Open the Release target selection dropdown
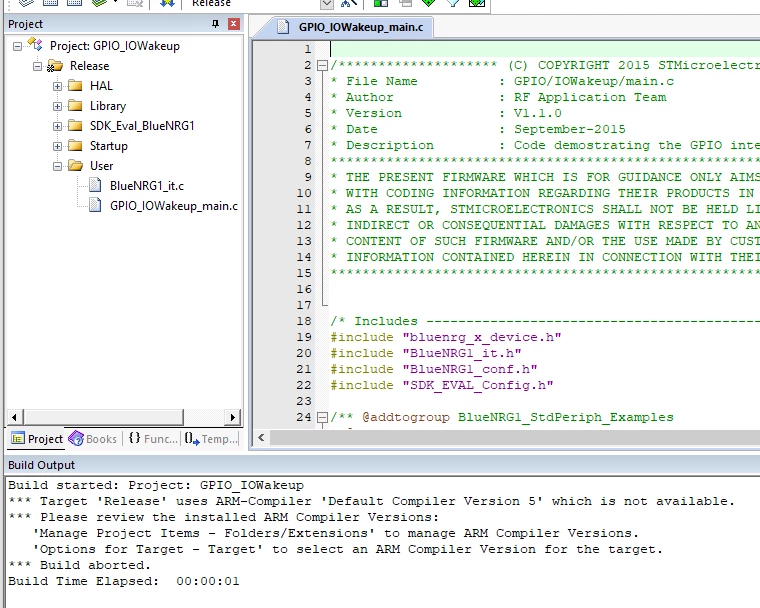Screen dimensions: 760x608 tap(327, 4)
